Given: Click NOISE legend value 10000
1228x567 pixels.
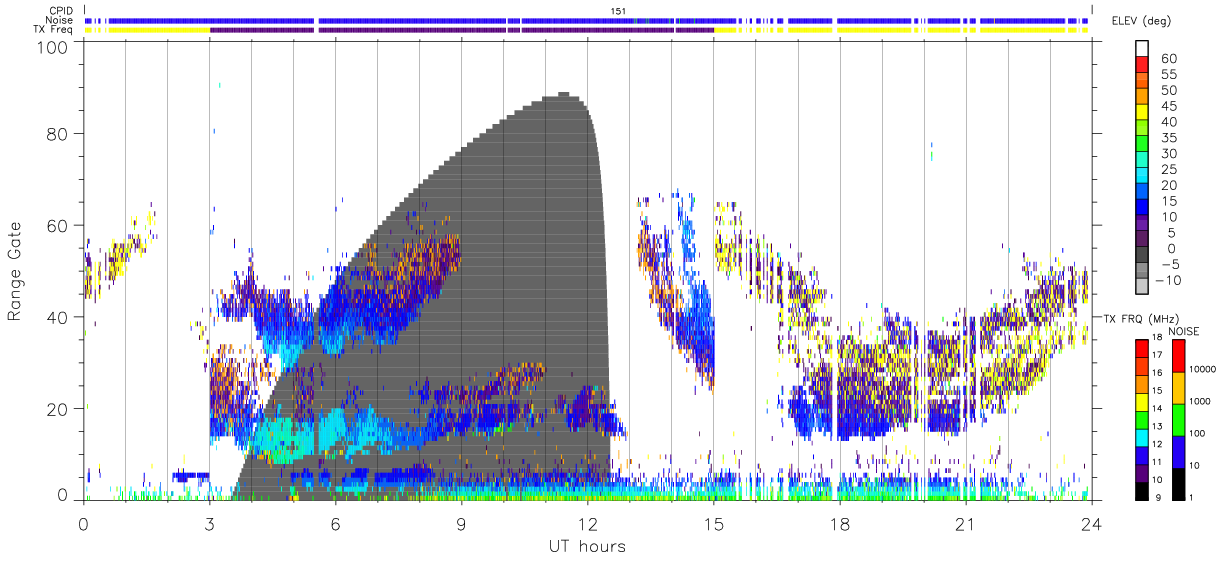Looking at the screenshot, I should [1204, 370].
